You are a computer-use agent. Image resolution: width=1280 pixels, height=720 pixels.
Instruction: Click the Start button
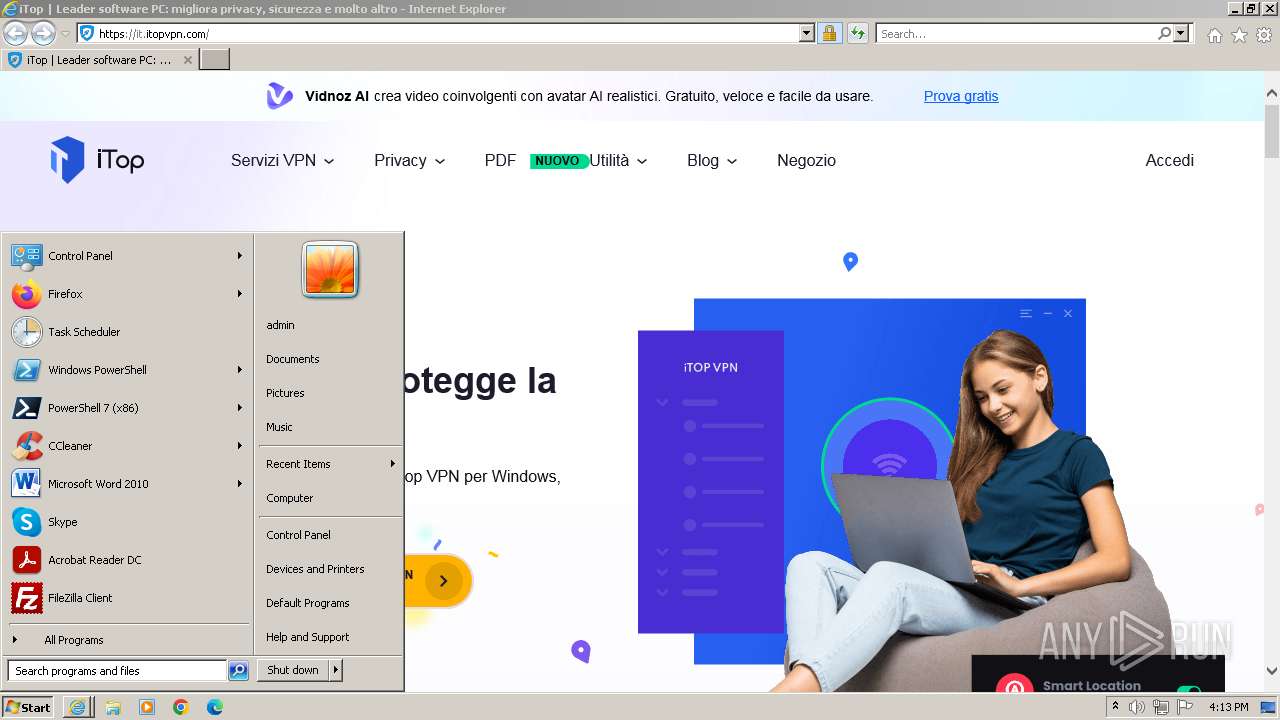27,707
